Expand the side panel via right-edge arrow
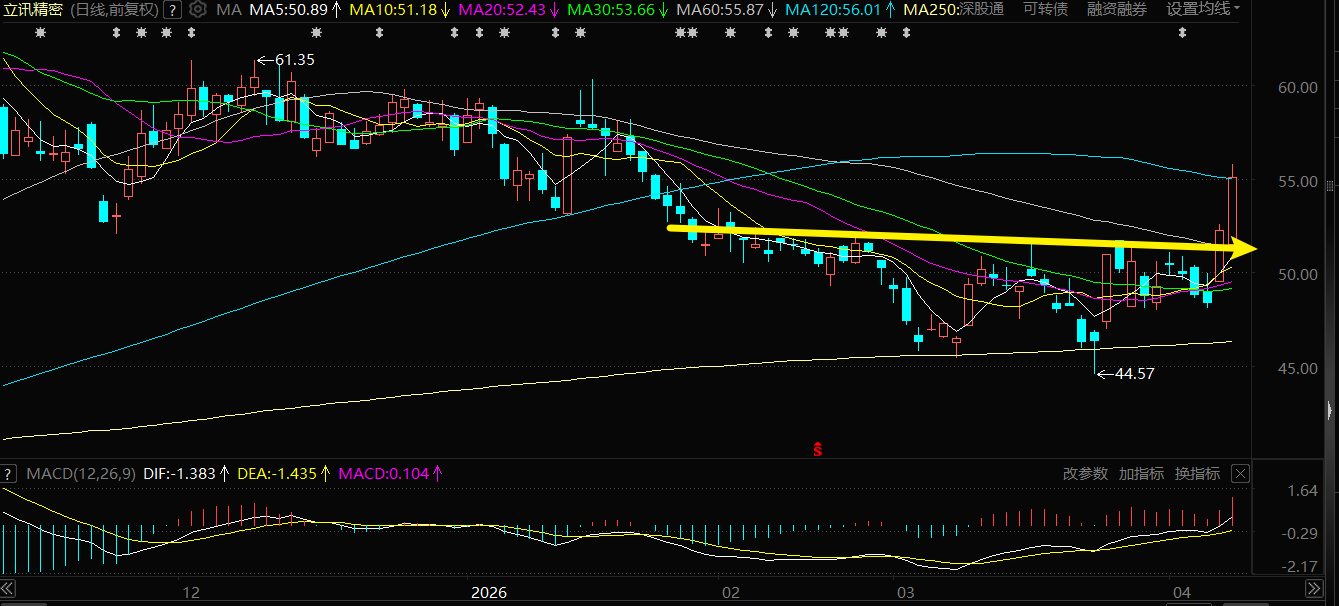The height and width of the screenshot is (606, 1339). click(1330, 410)
